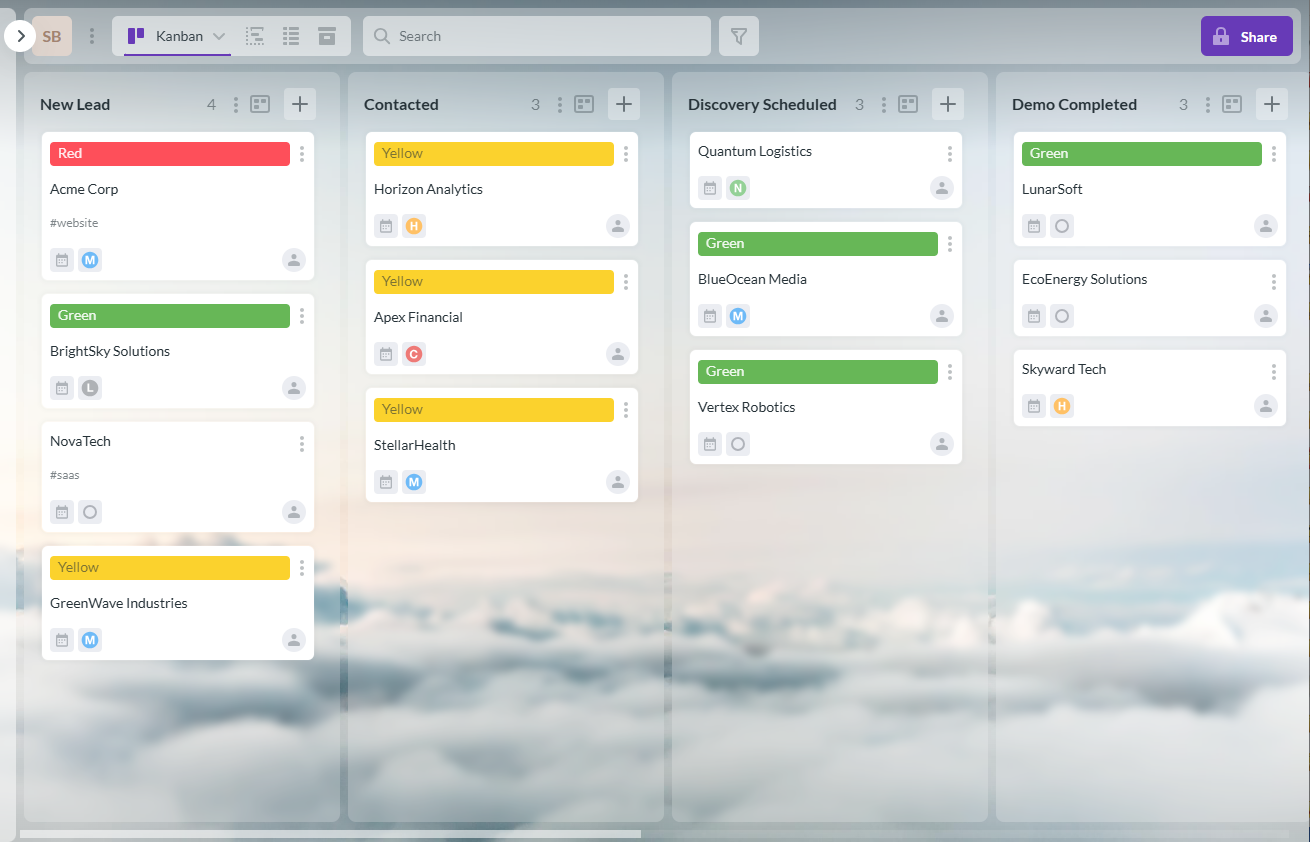Click the red C avatar on Apex Financial
Viewport: 1310px width, 842px height.
pyautogui.click(x=414, y=353)
